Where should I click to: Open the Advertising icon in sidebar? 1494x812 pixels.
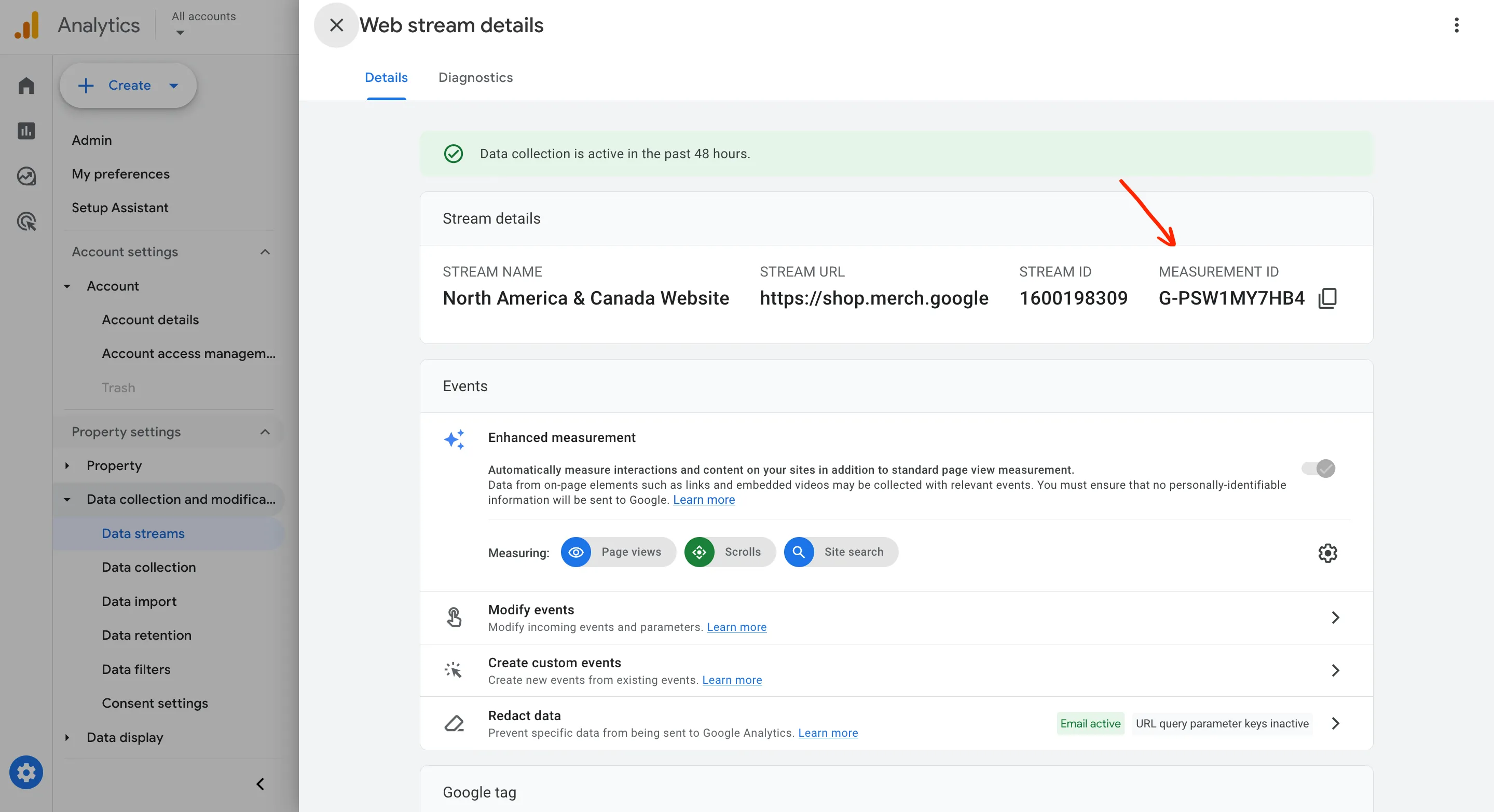point(26,221)
